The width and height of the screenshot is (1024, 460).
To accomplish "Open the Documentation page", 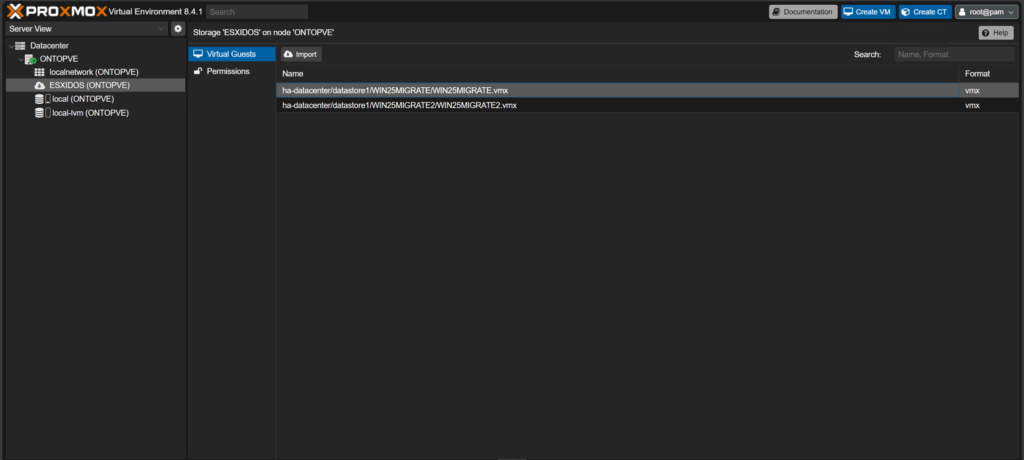I will 803,12.
